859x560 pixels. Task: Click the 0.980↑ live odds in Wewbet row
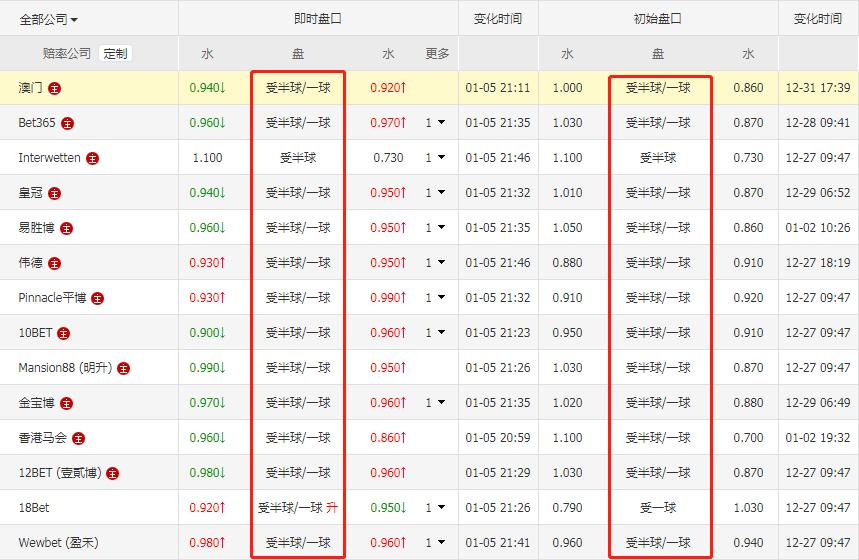click(208, 543)
